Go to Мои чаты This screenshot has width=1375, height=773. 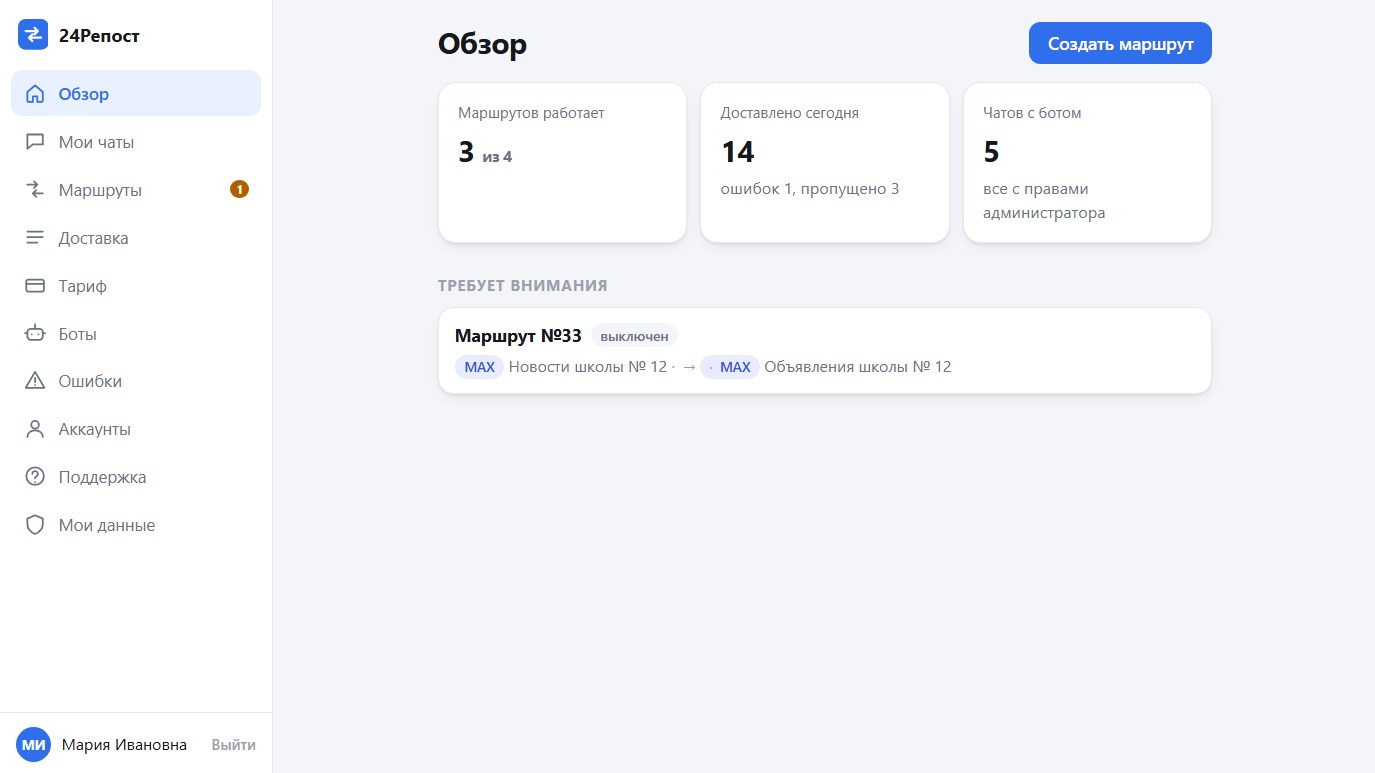[x=136, y=142]
